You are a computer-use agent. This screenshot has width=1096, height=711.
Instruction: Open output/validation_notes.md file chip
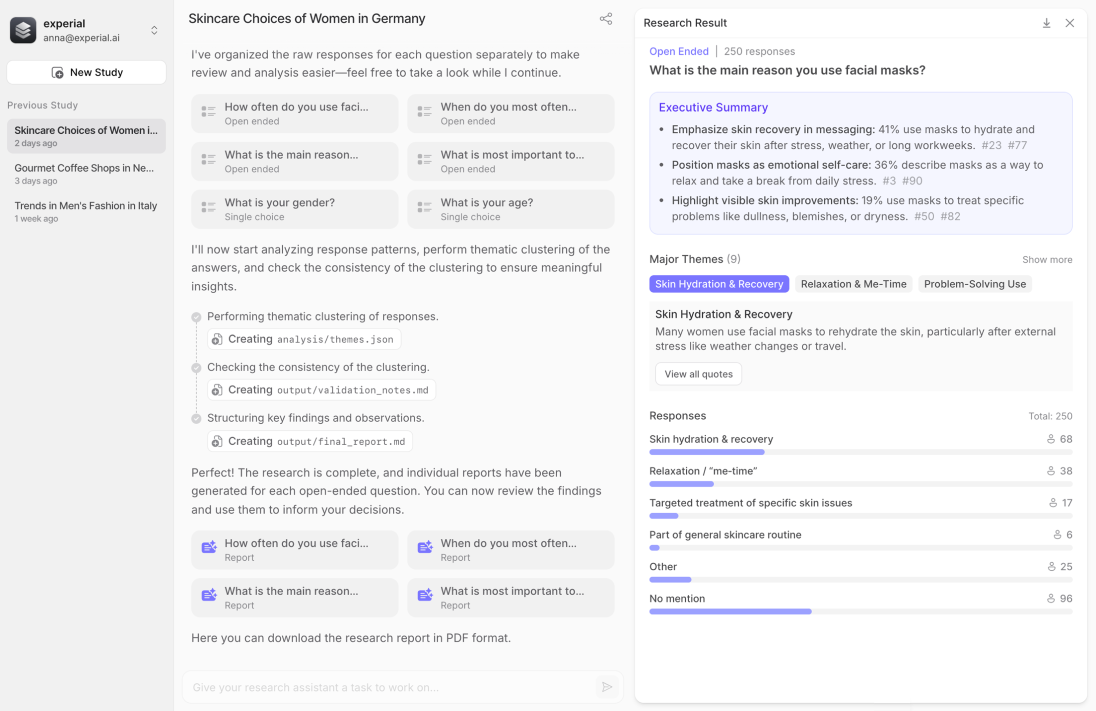point(322,390)
